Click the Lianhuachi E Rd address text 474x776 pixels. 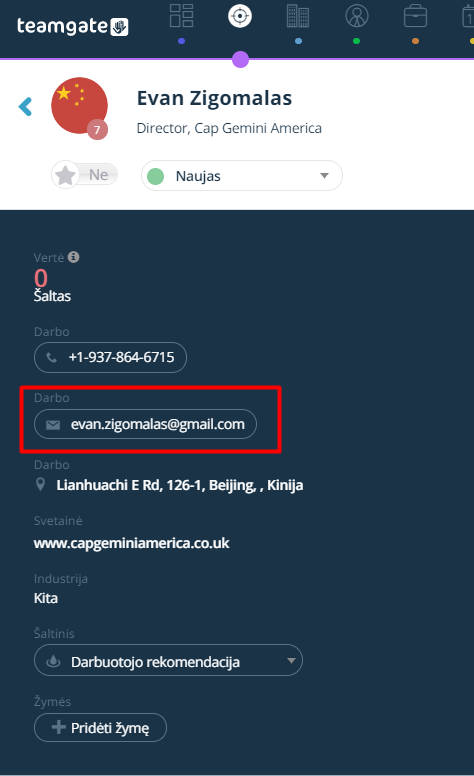pos(180,485)
